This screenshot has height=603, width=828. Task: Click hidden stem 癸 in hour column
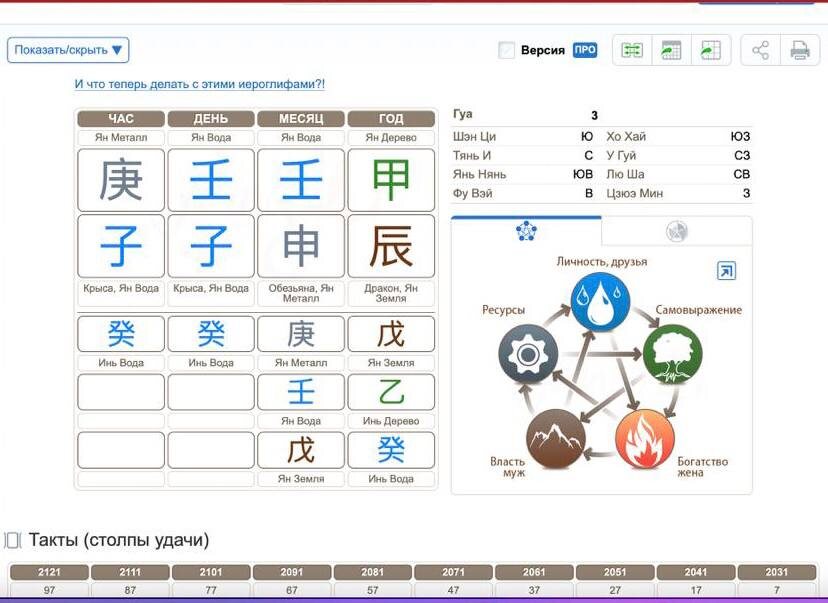coord(121,334)
